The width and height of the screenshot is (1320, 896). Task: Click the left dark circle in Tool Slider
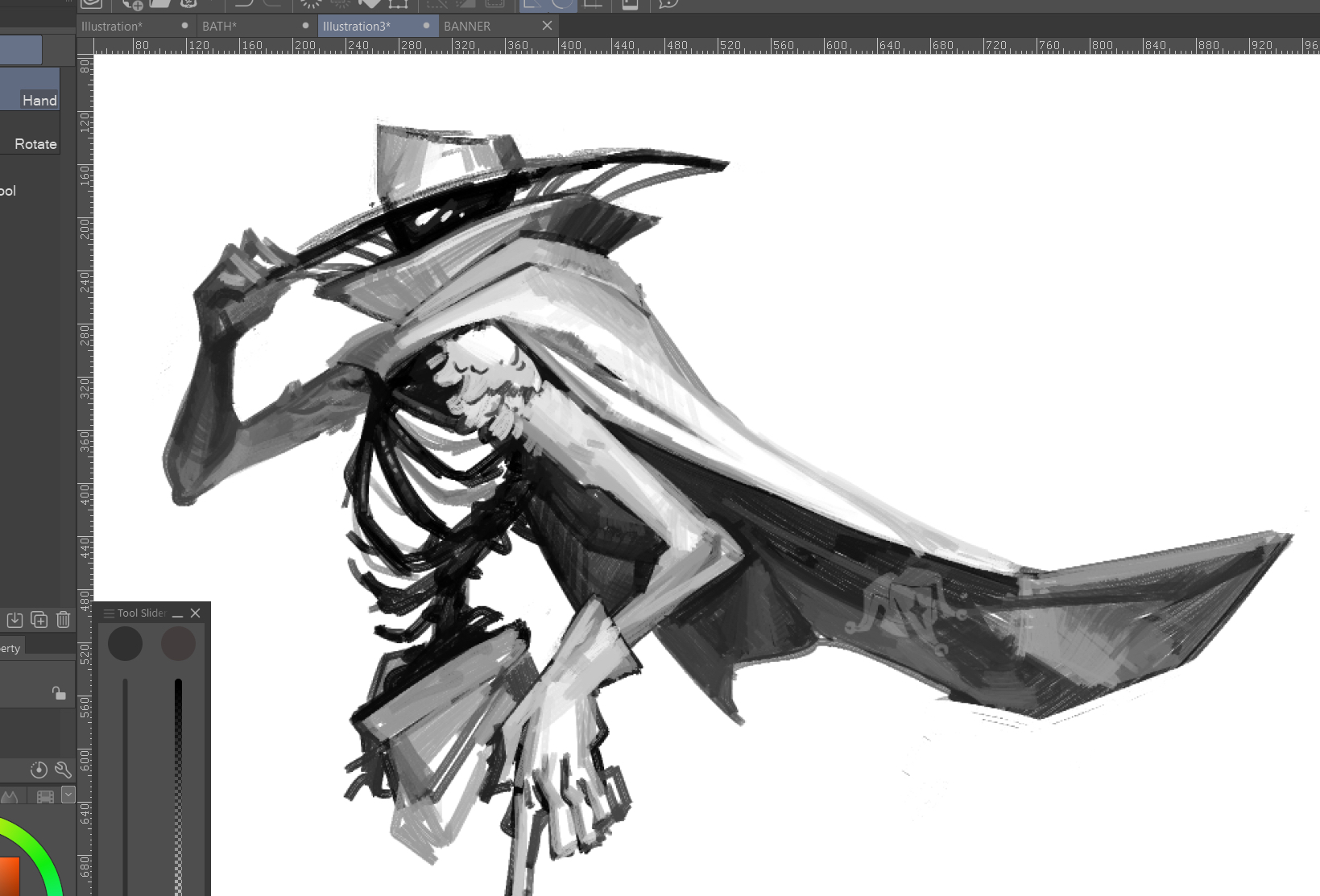coord(125,644)
